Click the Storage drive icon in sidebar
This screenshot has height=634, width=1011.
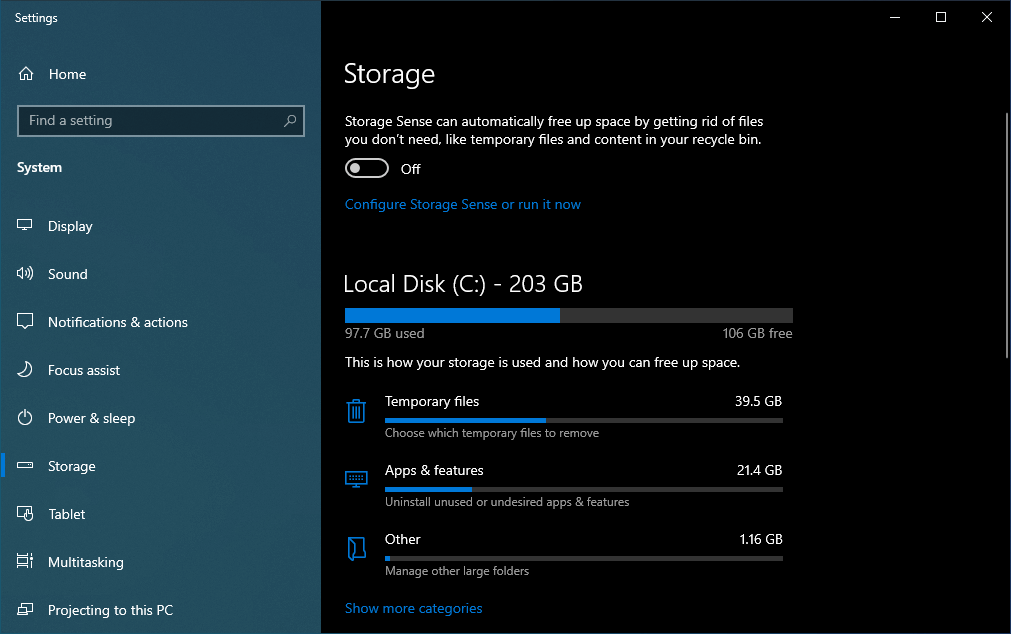[x=25, y=466]
